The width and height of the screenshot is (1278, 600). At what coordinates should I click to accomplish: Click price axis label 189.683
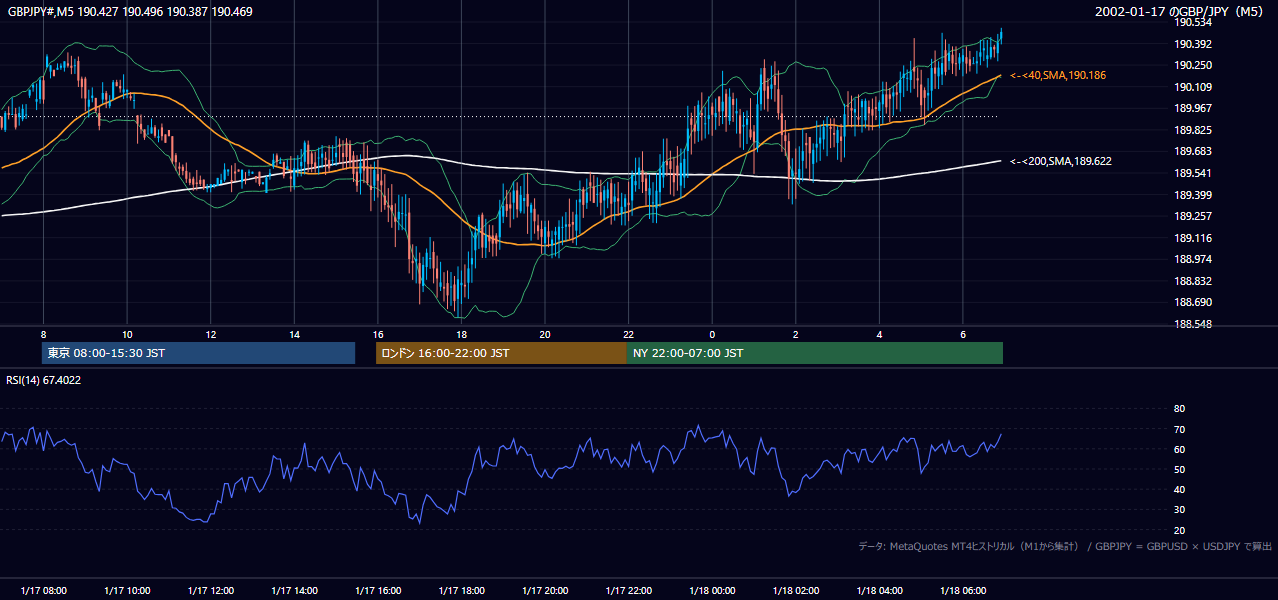[x=1192, y=151]
